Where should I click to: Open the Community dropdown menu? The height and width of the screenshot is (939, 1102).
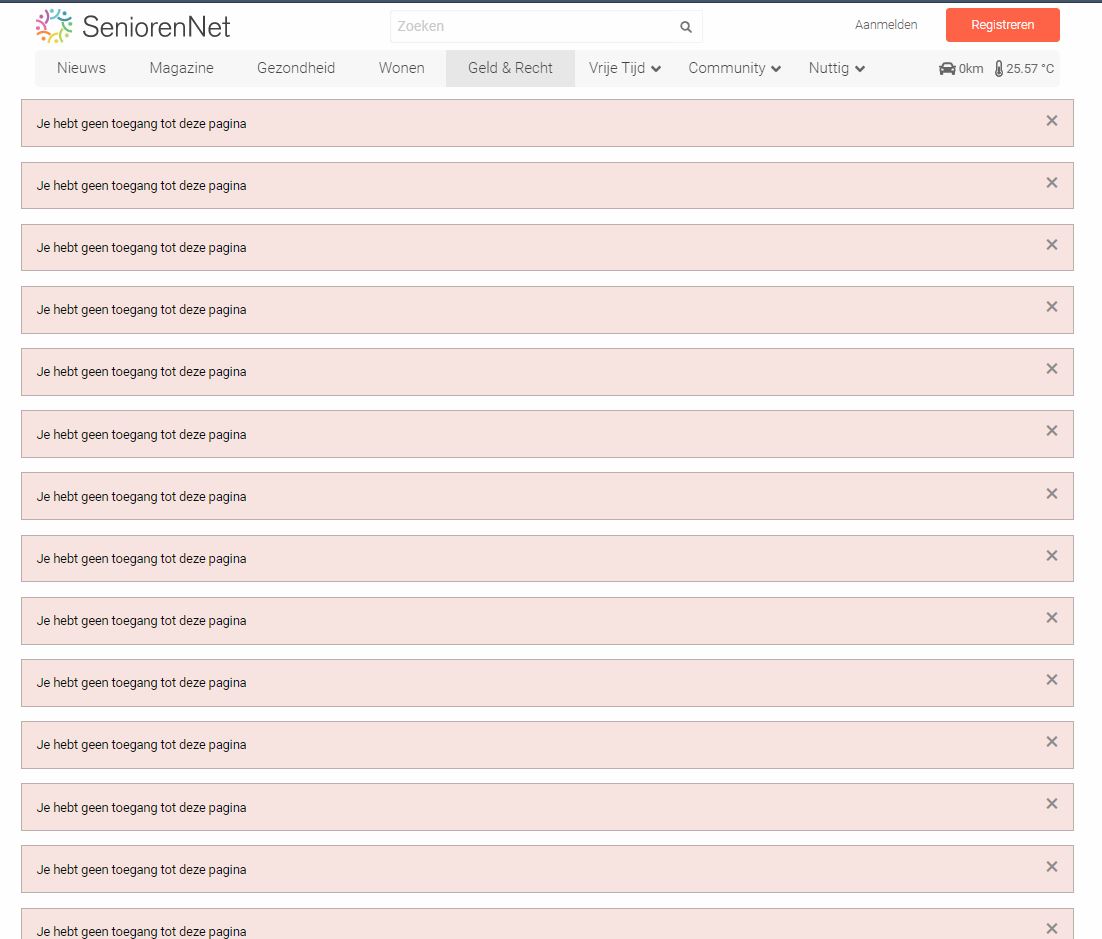[734, 68]
